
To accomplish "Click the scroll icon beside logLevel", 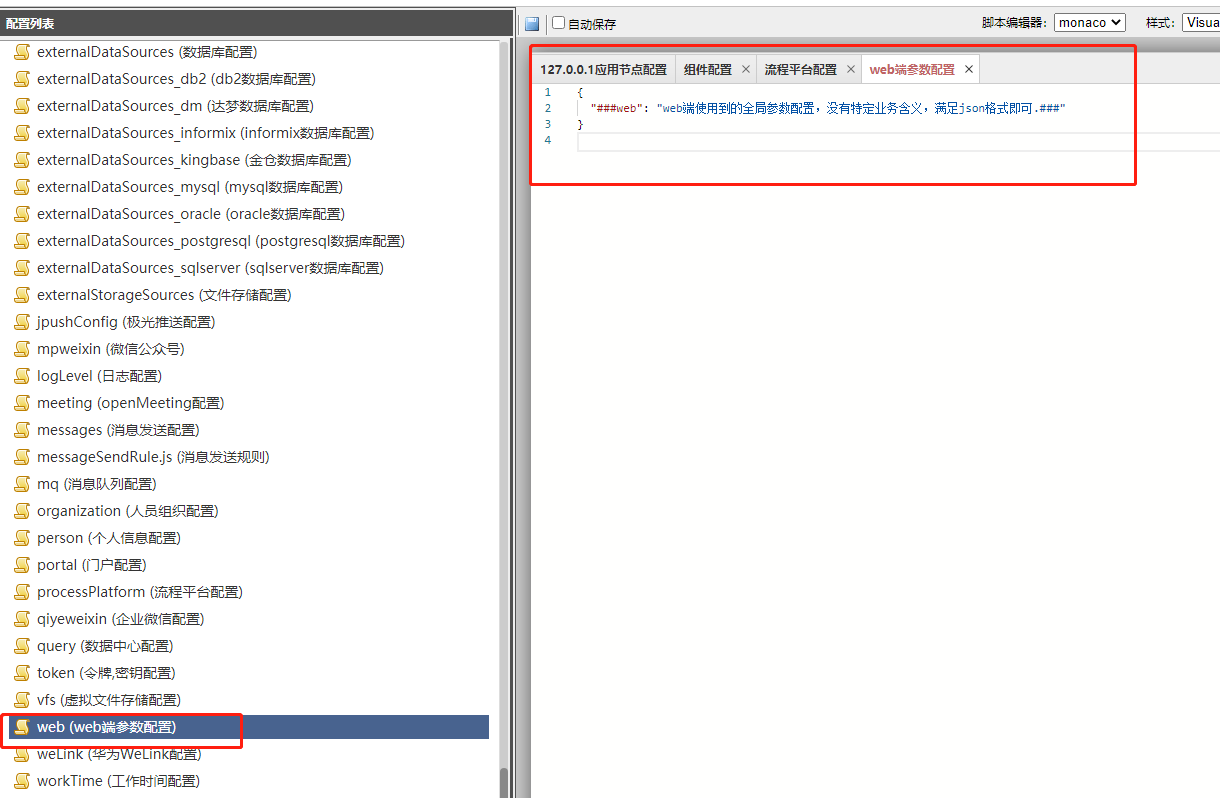I will (22, 376).
